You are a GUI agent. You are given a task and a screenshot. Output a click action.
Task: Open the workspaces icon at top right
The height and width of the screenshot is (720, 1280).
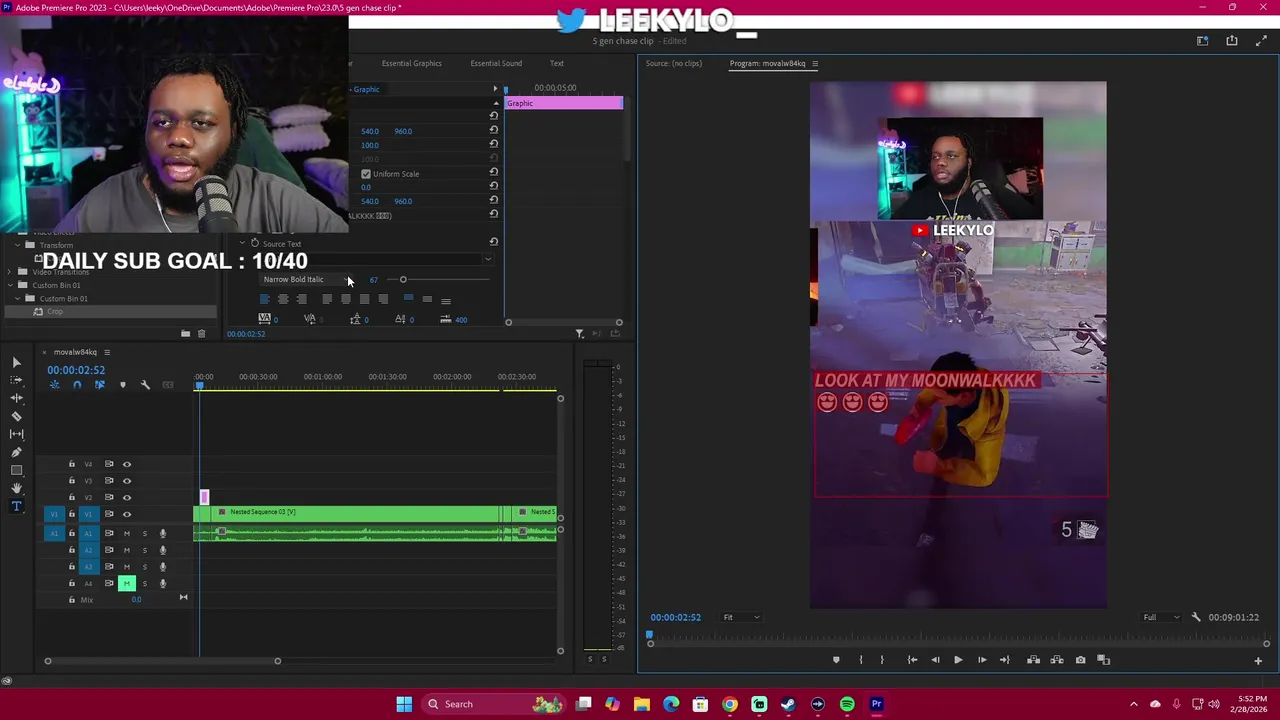1202,41
